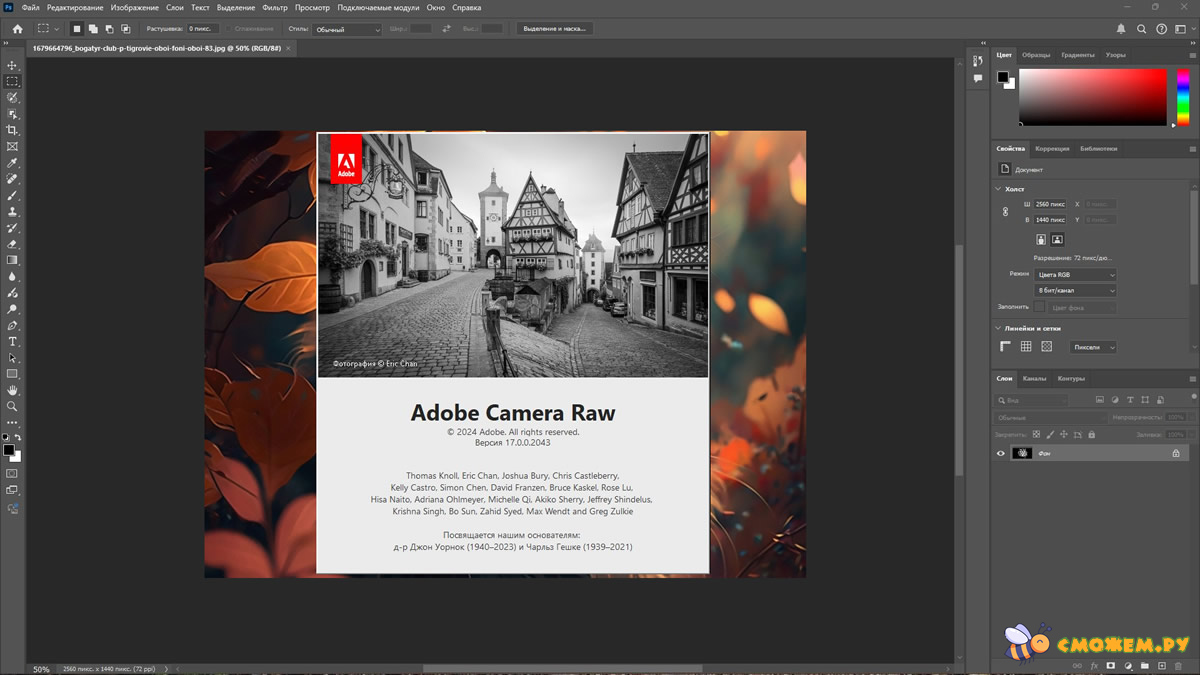Open the notifications bell
The height and width of the screenshot is (675, 1200).
1121,29
